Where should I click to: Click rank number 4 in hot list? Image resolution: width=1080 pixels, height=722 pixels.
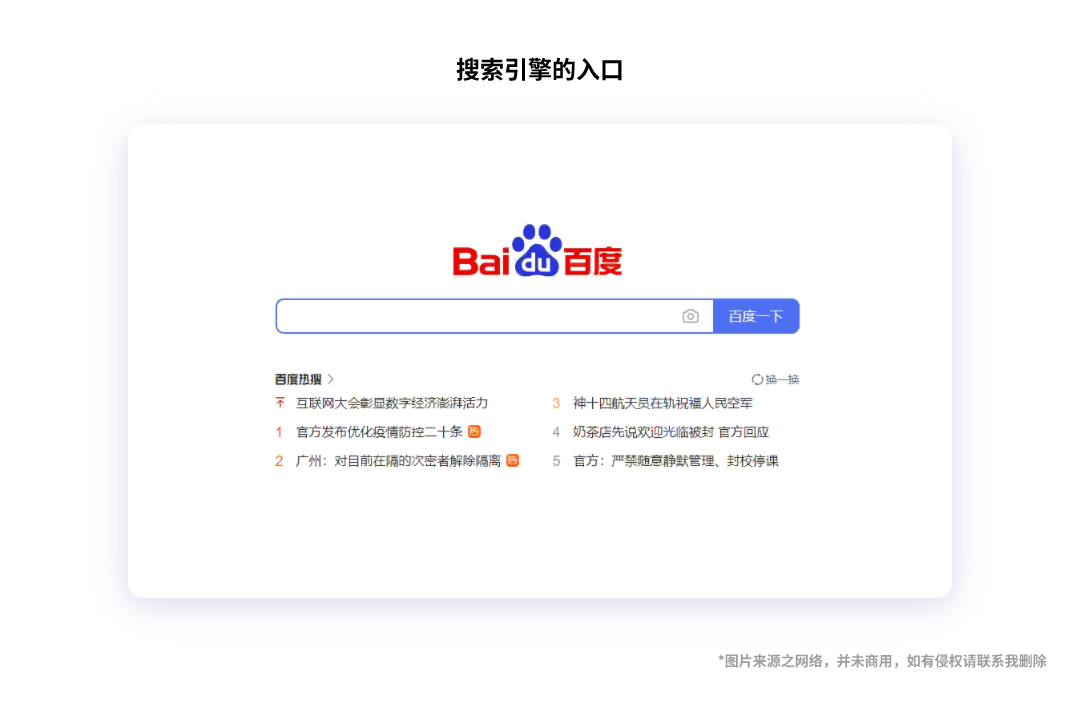tap(556, 432)
